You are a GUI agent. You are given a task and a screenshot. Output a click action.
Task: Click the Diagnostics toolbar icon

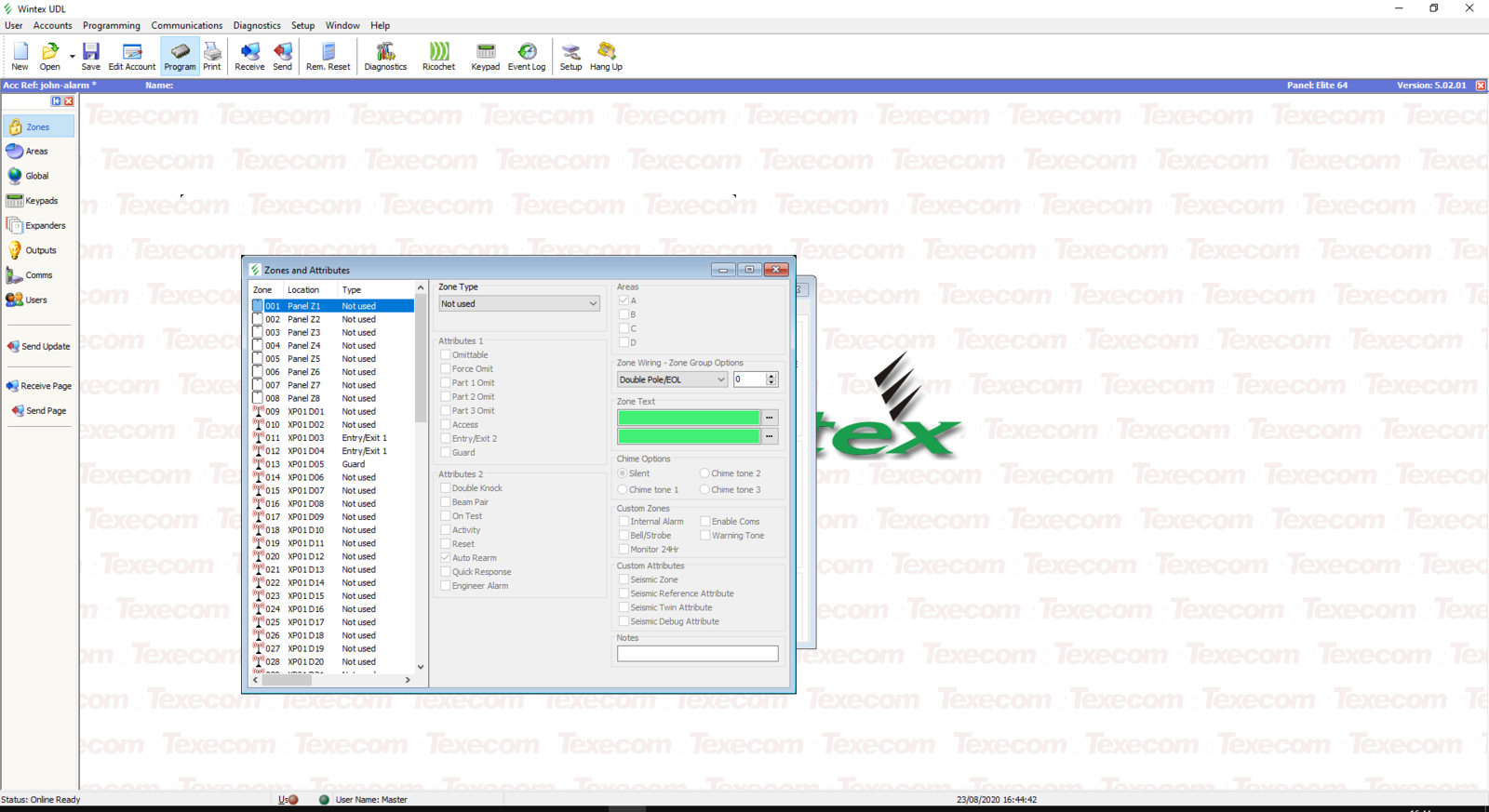[385, 56]
